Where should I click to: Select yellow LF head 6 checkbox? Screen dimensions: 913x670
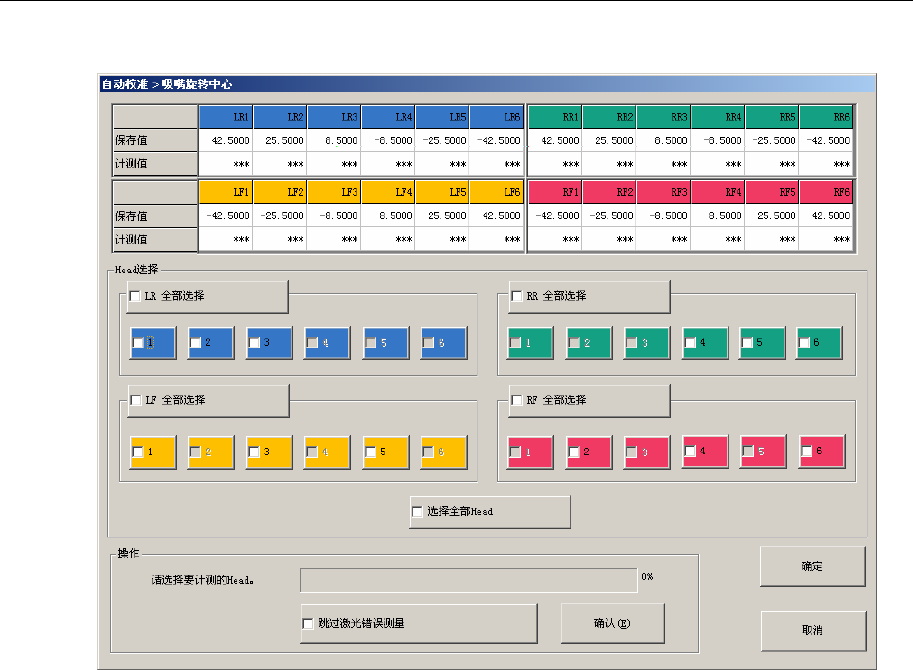tap(429, 452)
